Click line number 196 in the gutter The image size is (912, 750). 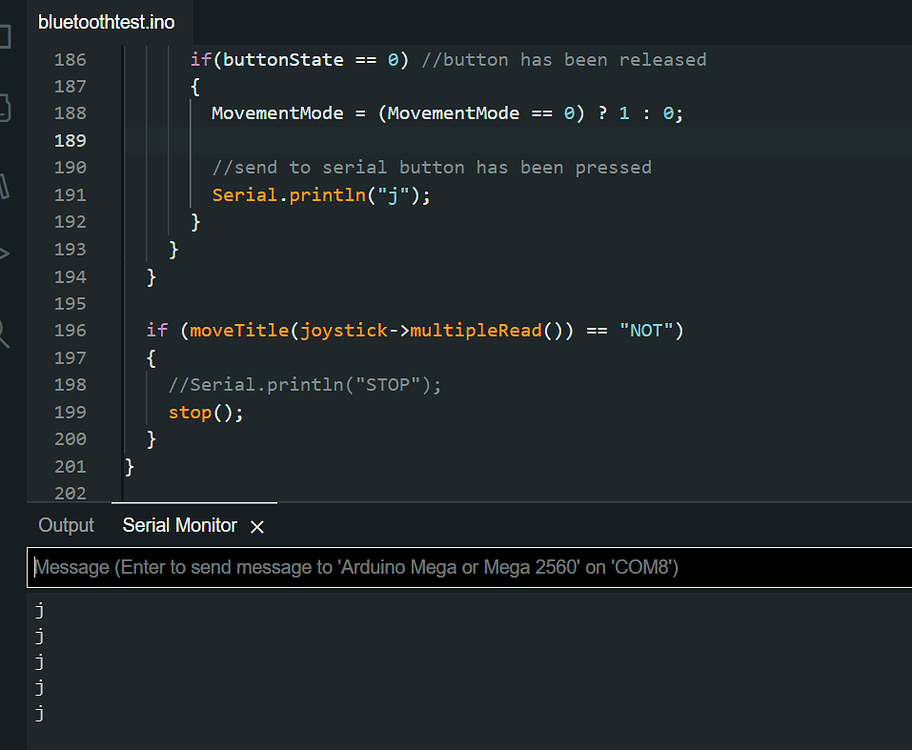[x=70, y=330]
